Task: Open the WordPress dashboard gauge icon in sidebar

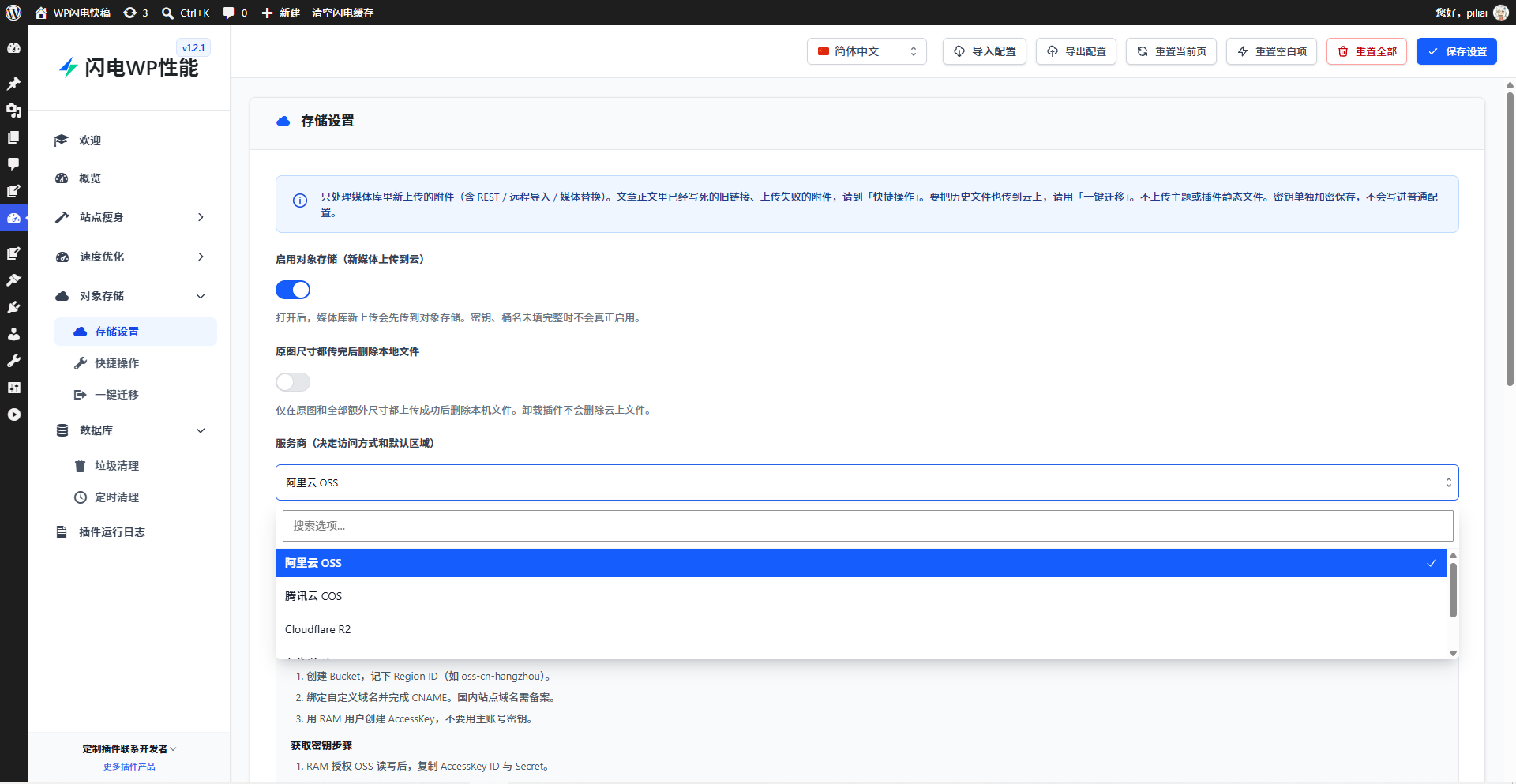Action: pyautogui.click(x=13, y=48)
